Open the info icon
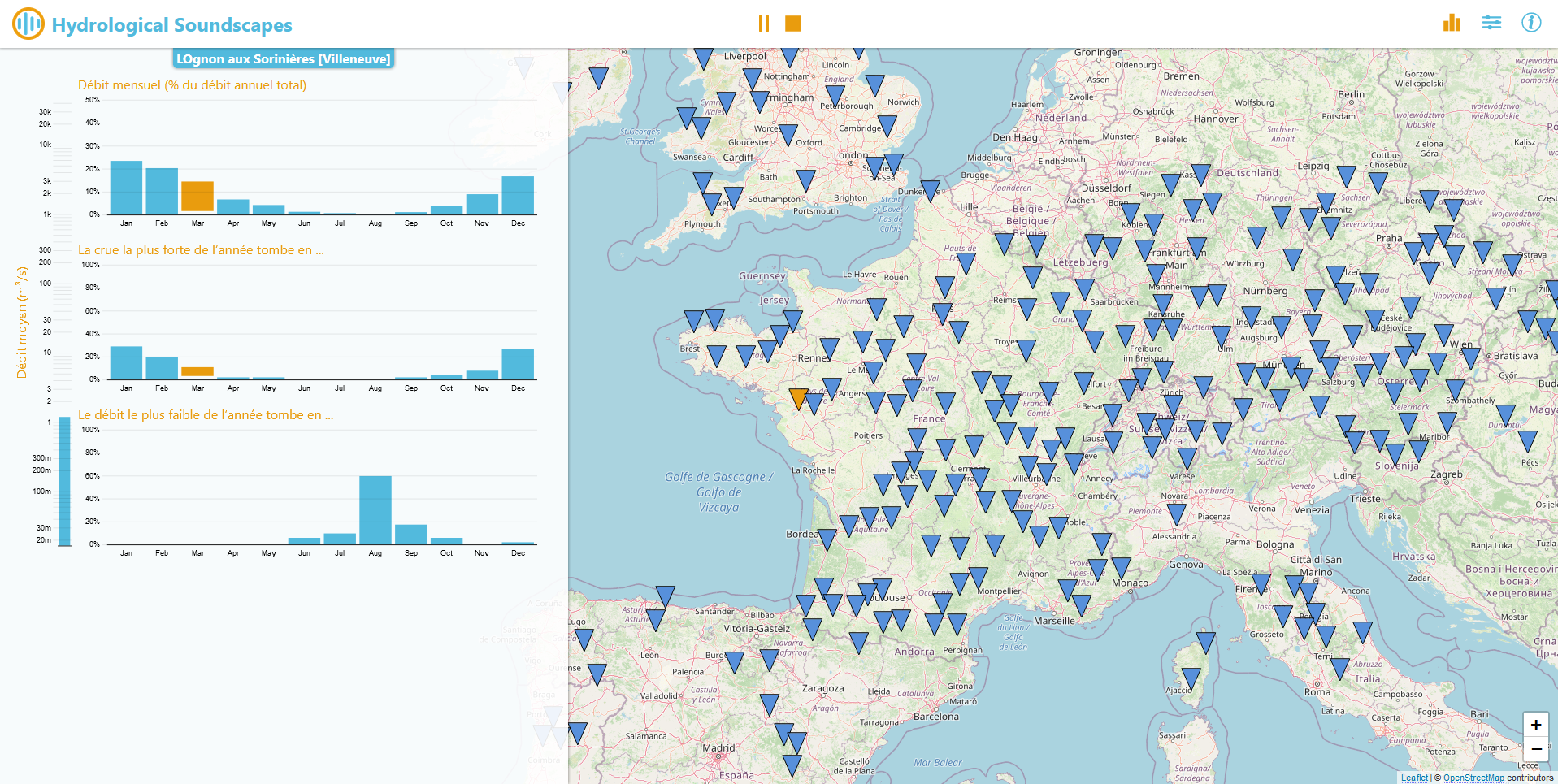Image resolution: width=1558 pixels, height=784 pixels. 1531,23
